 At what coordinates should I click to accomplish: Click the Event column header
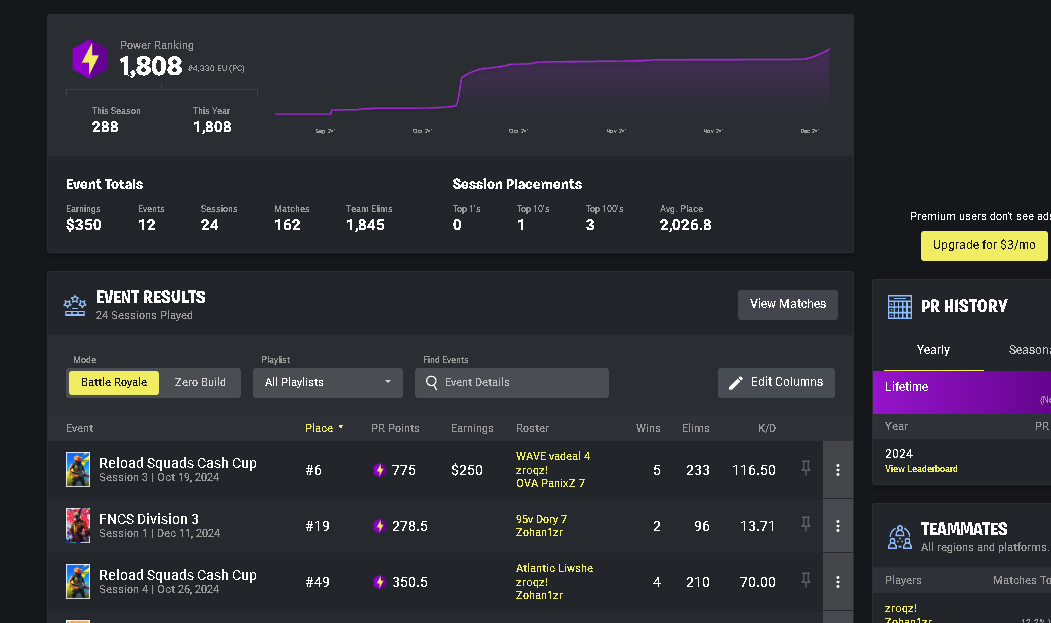(x=79, y=428)
